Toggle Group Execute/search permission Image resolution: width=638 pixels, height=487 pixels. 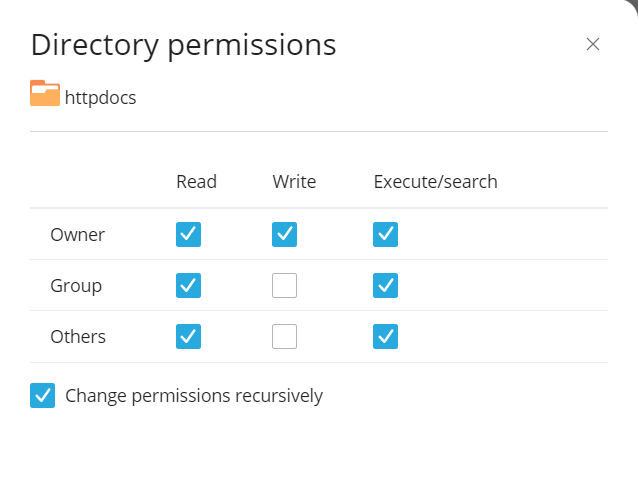point(385,285)
